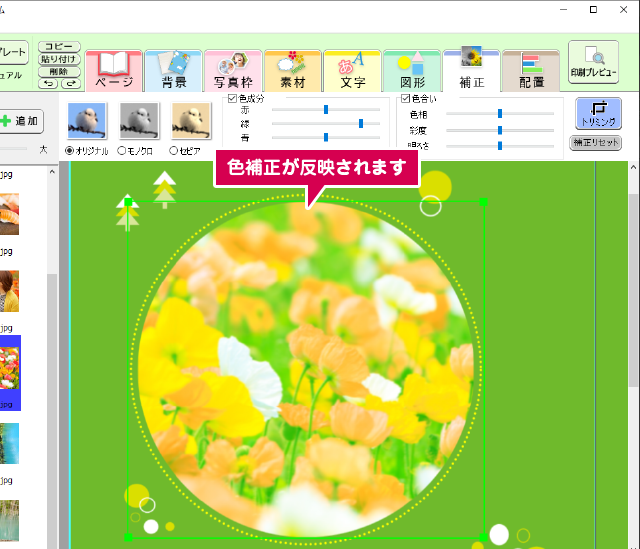Click the photo list scrollbar thumb
Image resolution: width=640 pixels, height=549 pixels.
(x=52, y=411)
